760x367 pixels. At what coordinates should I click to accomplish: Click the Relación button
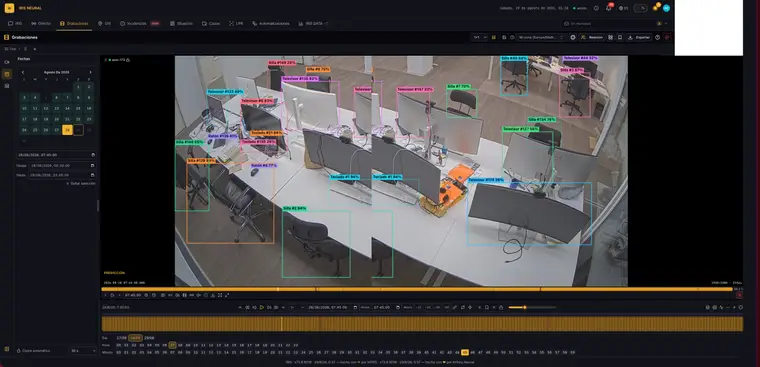[592, 37]
